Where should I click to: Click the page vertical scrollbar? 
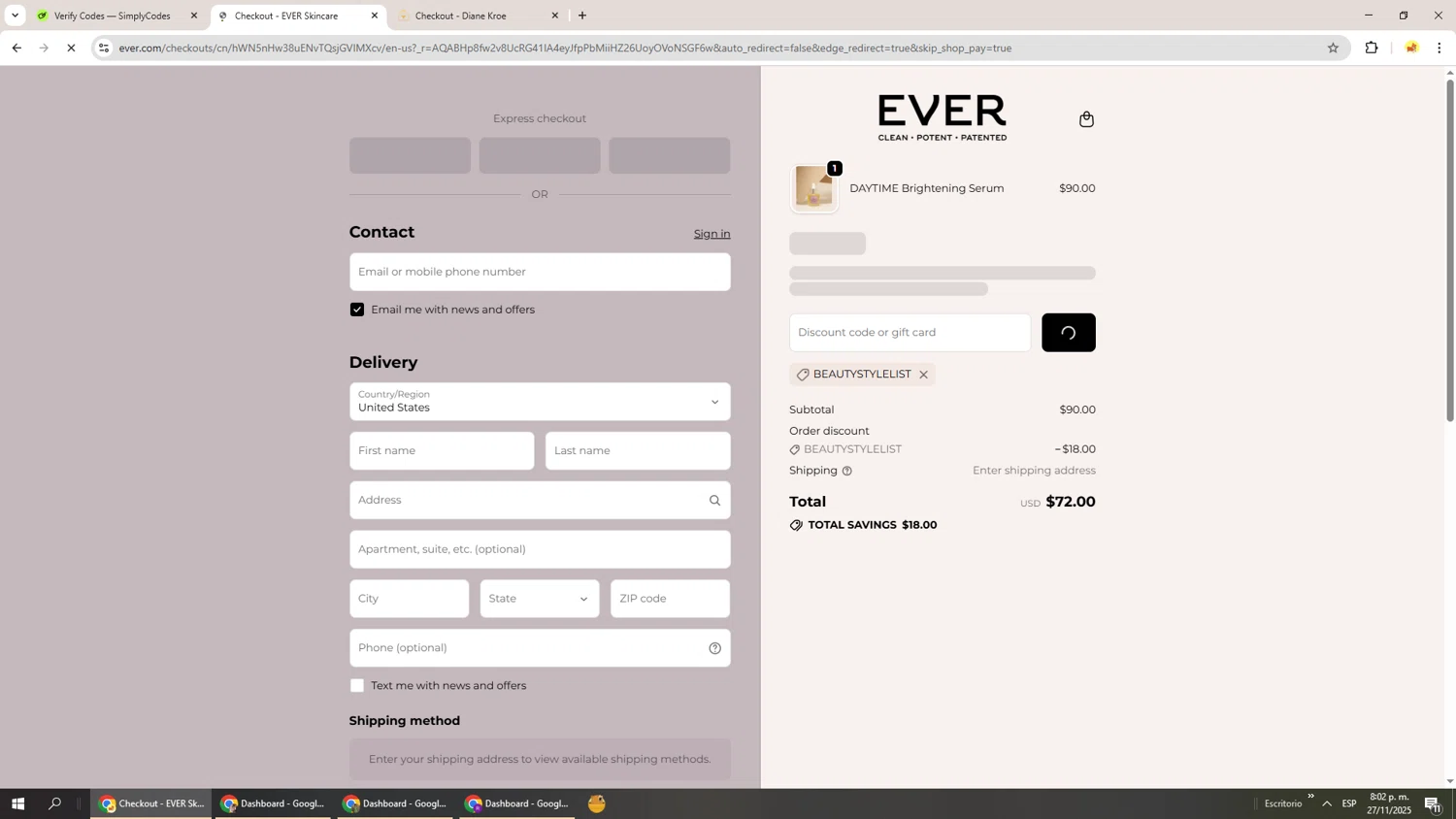pyautogui.click(x=1450, y=250)
